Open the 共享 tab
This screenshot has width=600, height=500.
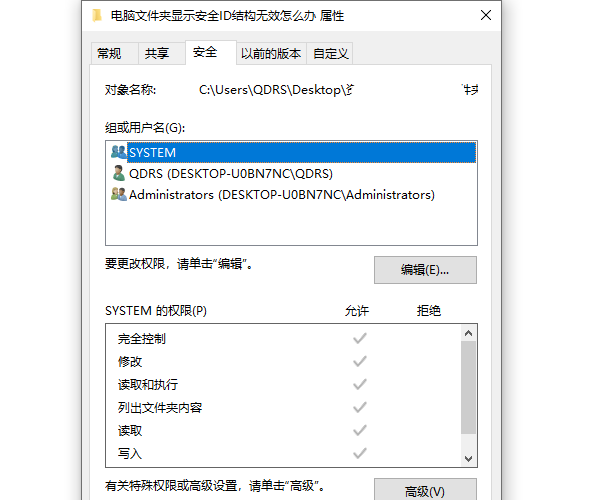(x=157, y=54)
